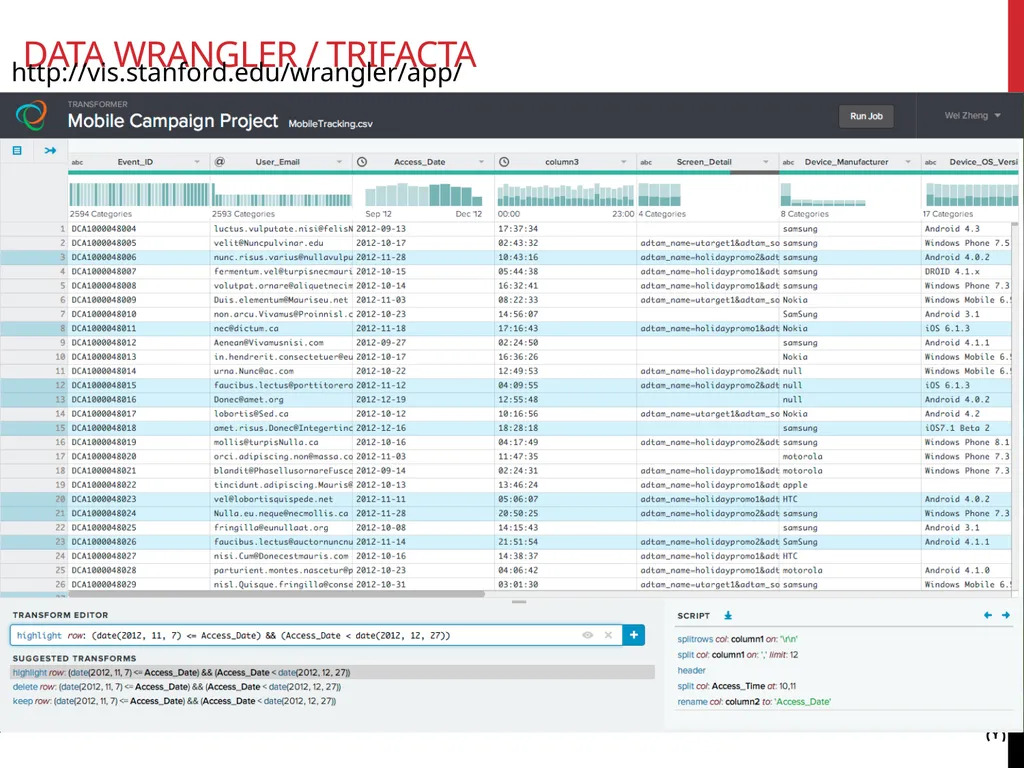Click the MobileTracking.csv file name
The image size is (1024, 768).
[330, 123]
